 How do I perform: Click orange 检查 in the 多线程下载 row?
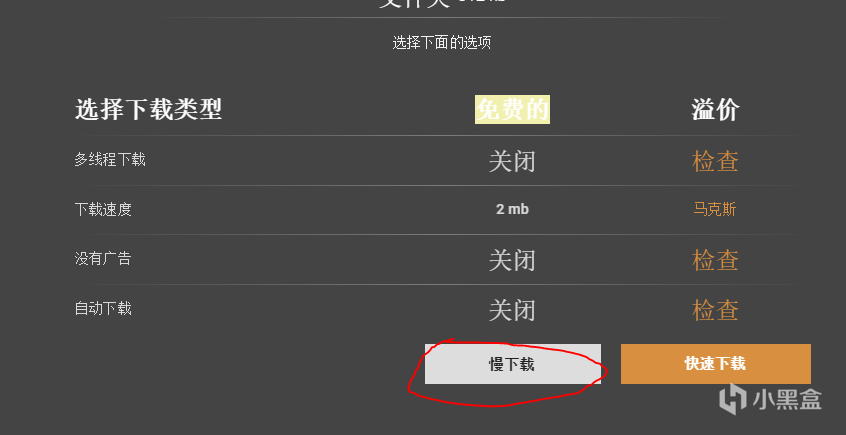(715, 161)
